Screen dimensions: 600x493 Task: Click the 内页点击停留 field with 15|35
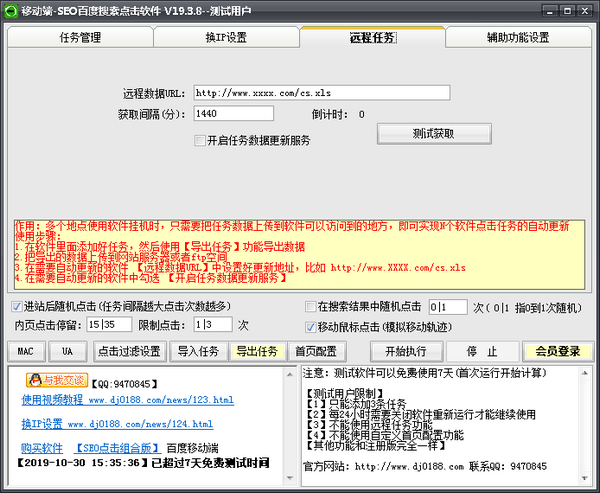click(109, 325)
